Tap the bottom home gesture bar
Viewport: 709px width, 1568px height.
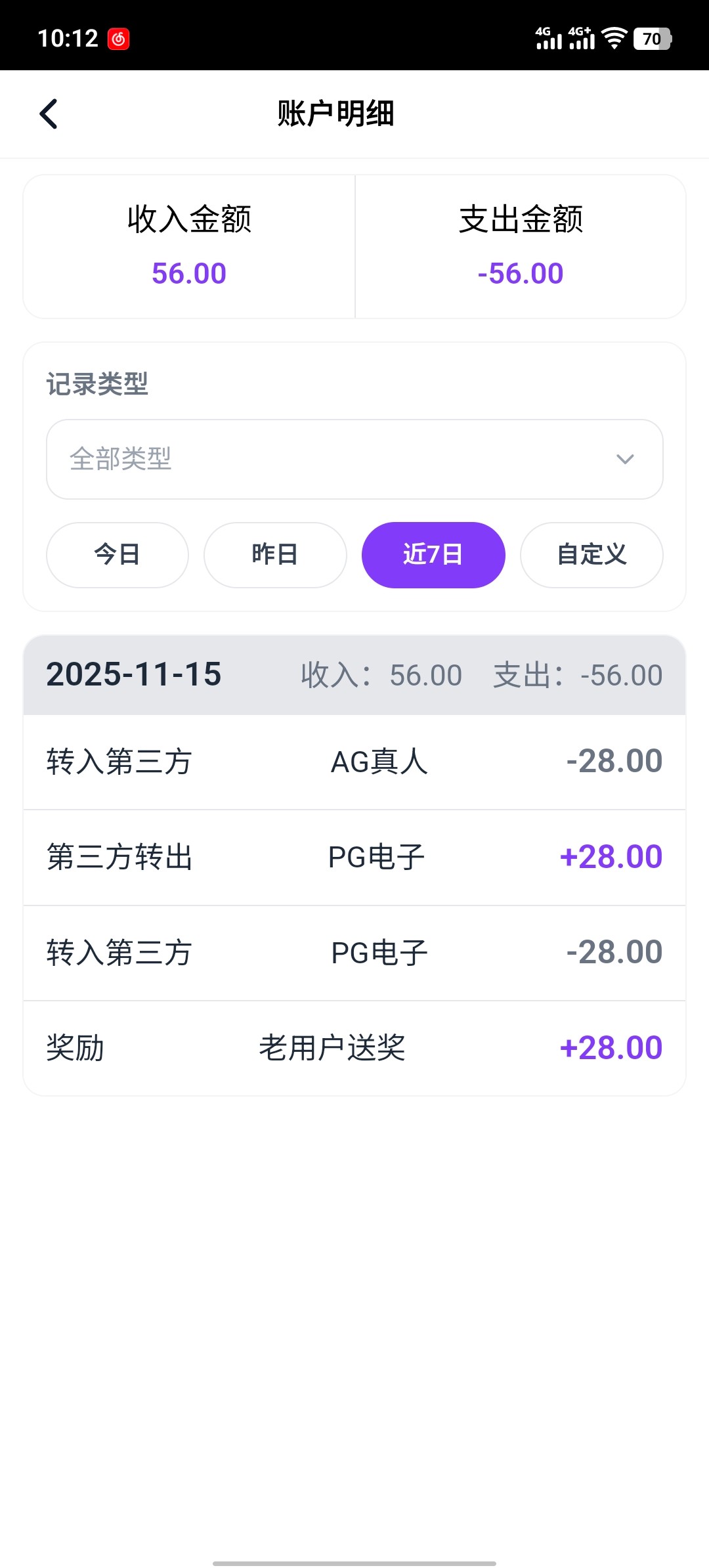(354, 1563)
